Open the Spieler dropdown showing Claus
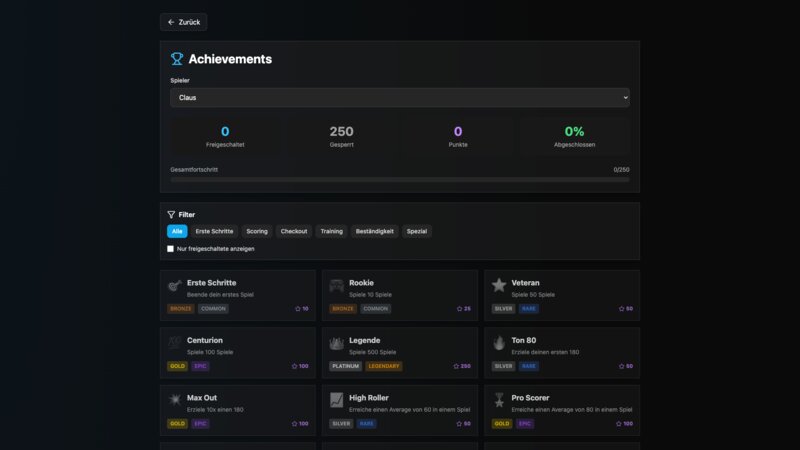 (400, 98)
